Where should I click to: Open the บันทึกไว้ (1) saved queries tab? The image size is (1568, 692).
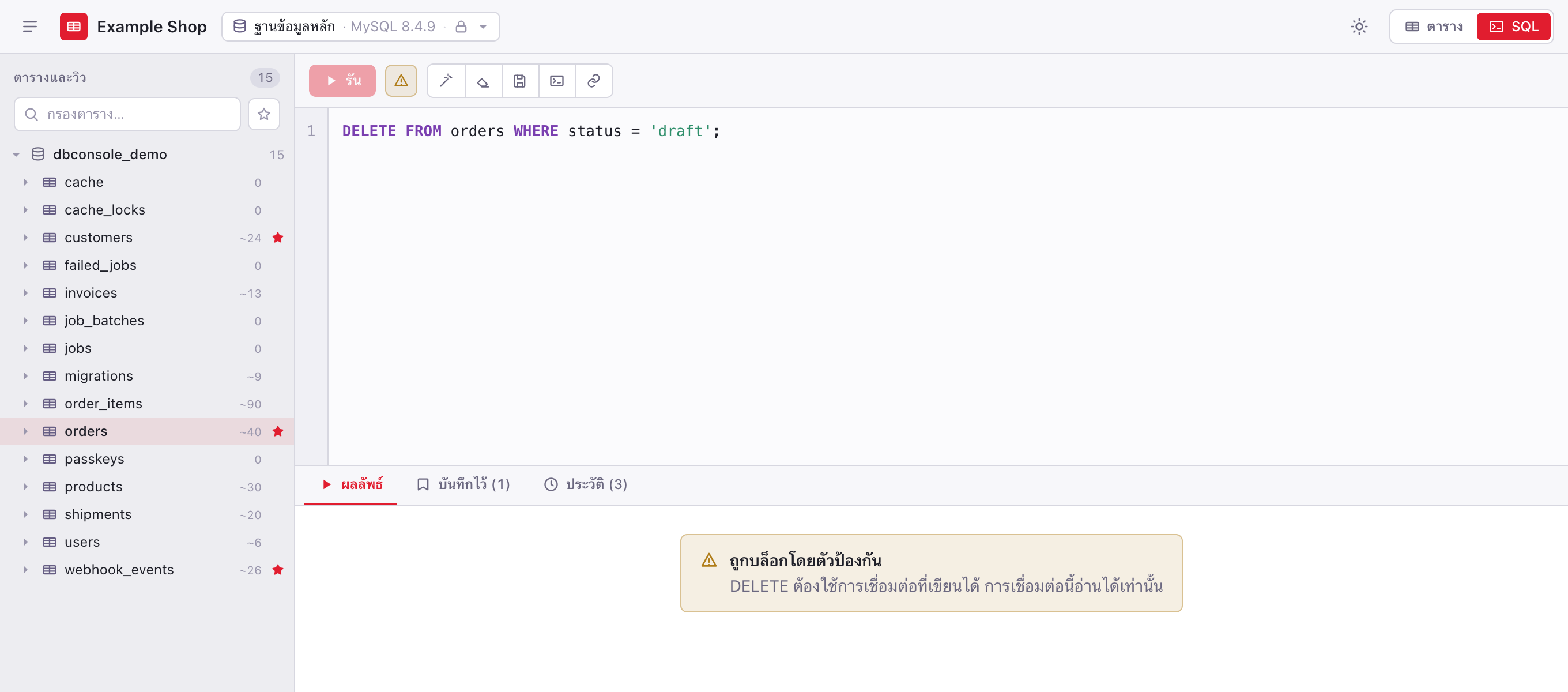point(462,484)
